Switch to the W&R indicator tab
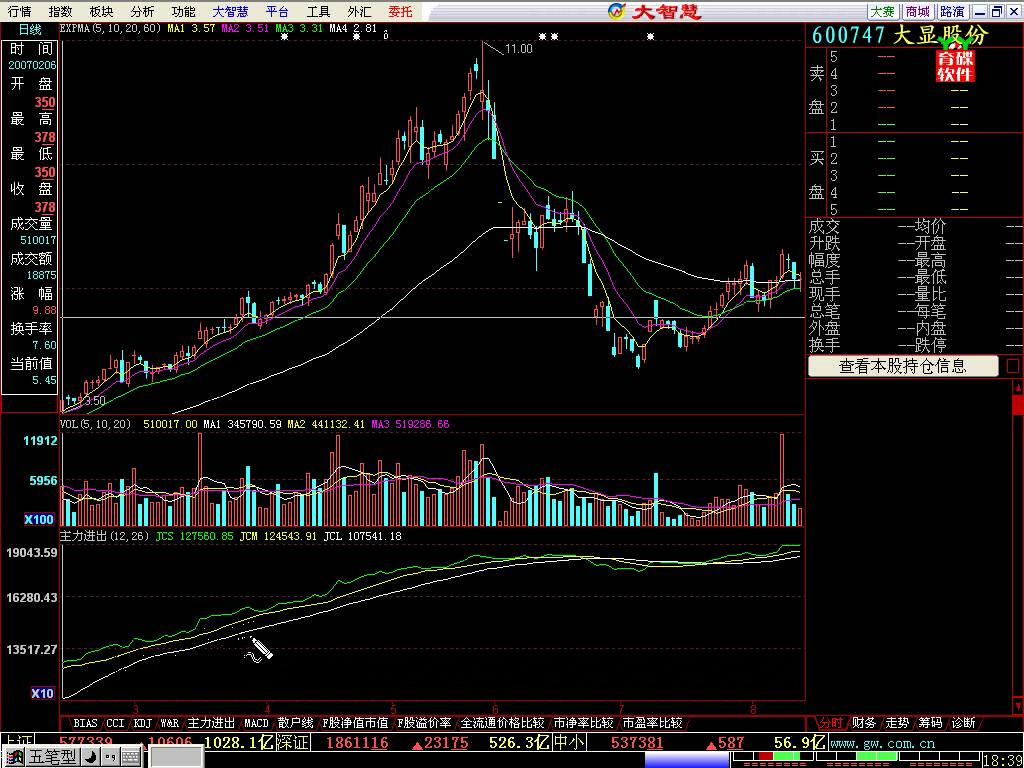Screen dimensions: 1024x768 pyautogui.click(x=170, y=723)
